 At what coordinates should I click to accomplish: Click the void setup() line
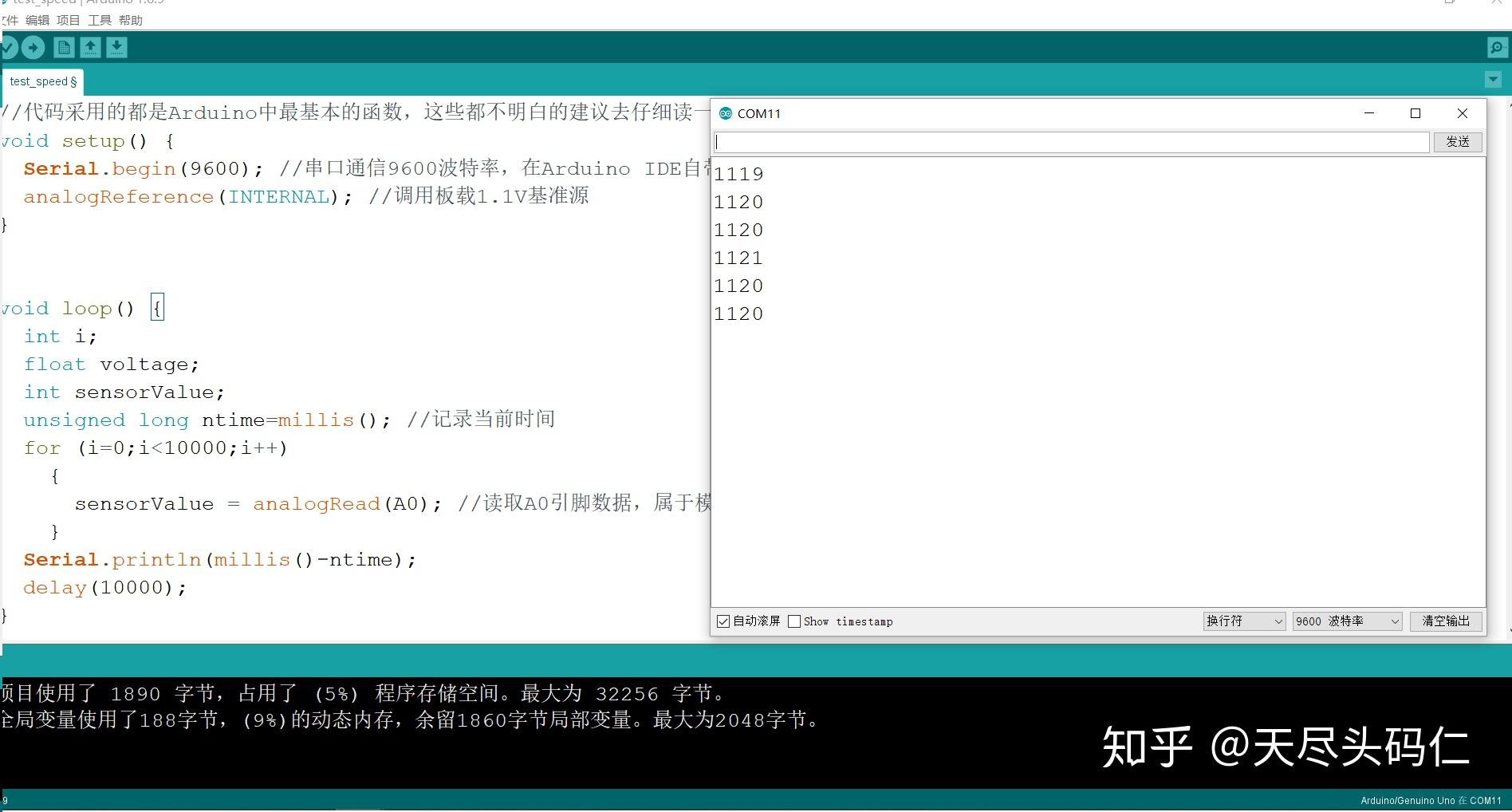point(87,141)
